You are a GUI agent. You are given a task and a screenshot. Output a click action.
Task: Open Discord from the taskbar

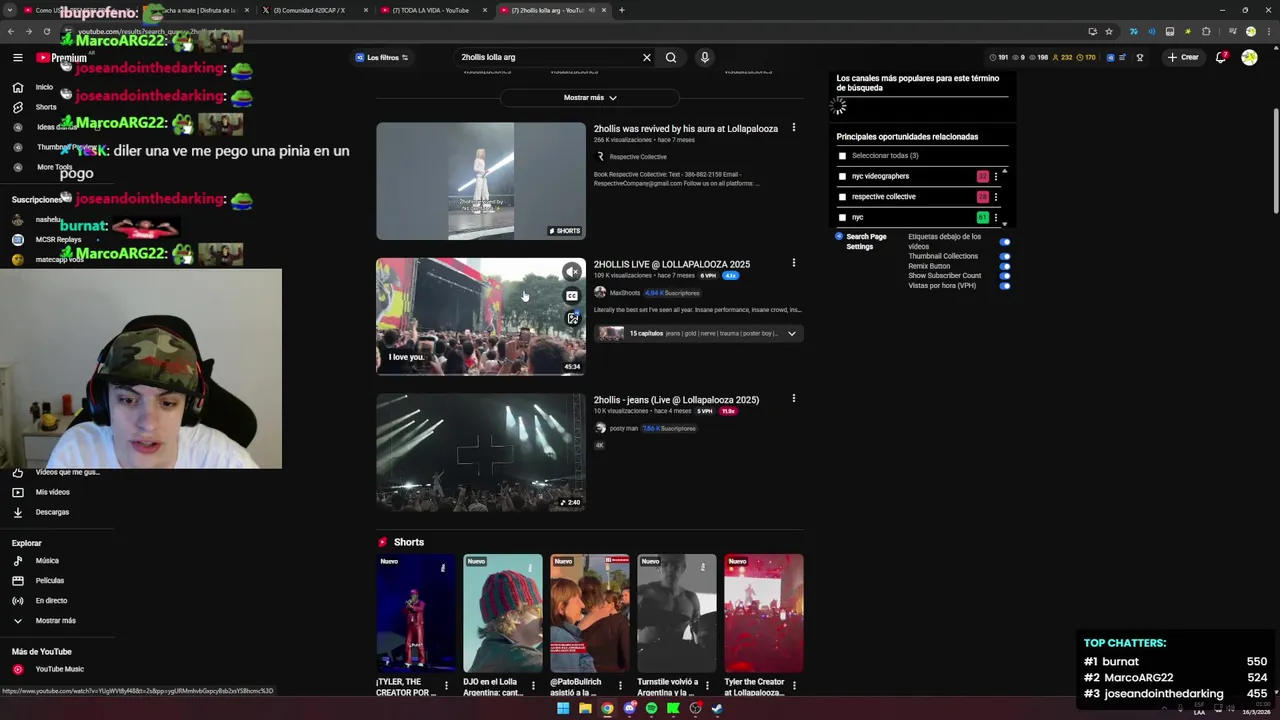[629, 708]
